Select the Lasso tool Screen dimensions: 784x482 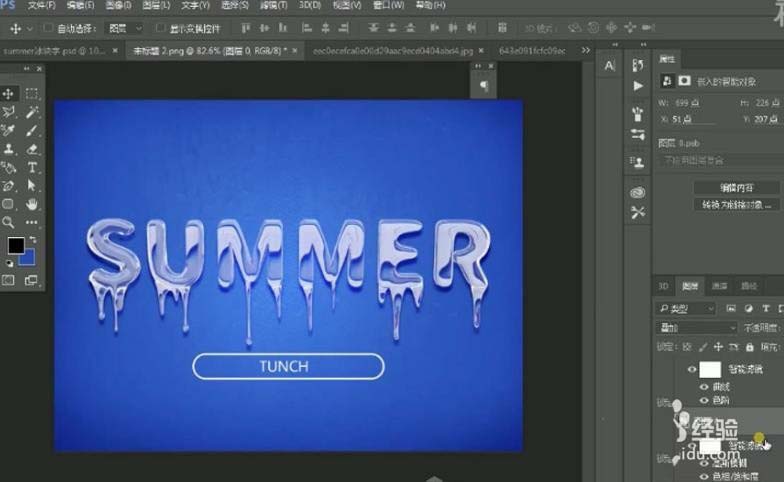coord(8,112)
